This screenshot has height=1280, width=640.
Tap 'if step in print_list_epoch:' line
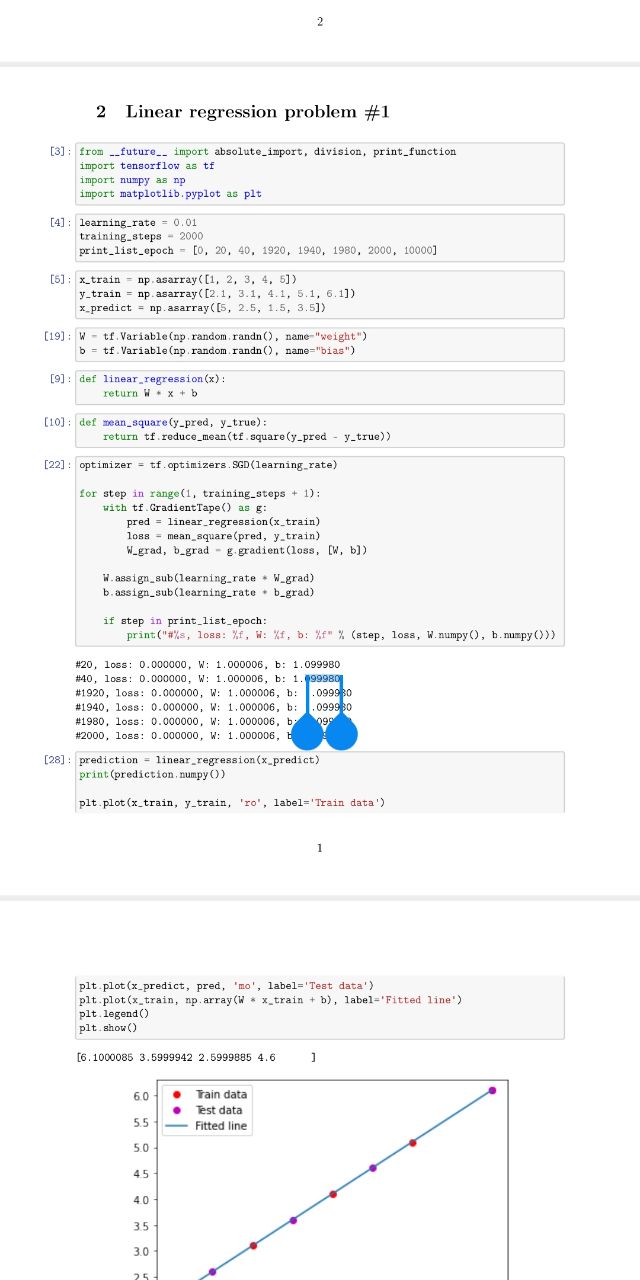[186, 621]
